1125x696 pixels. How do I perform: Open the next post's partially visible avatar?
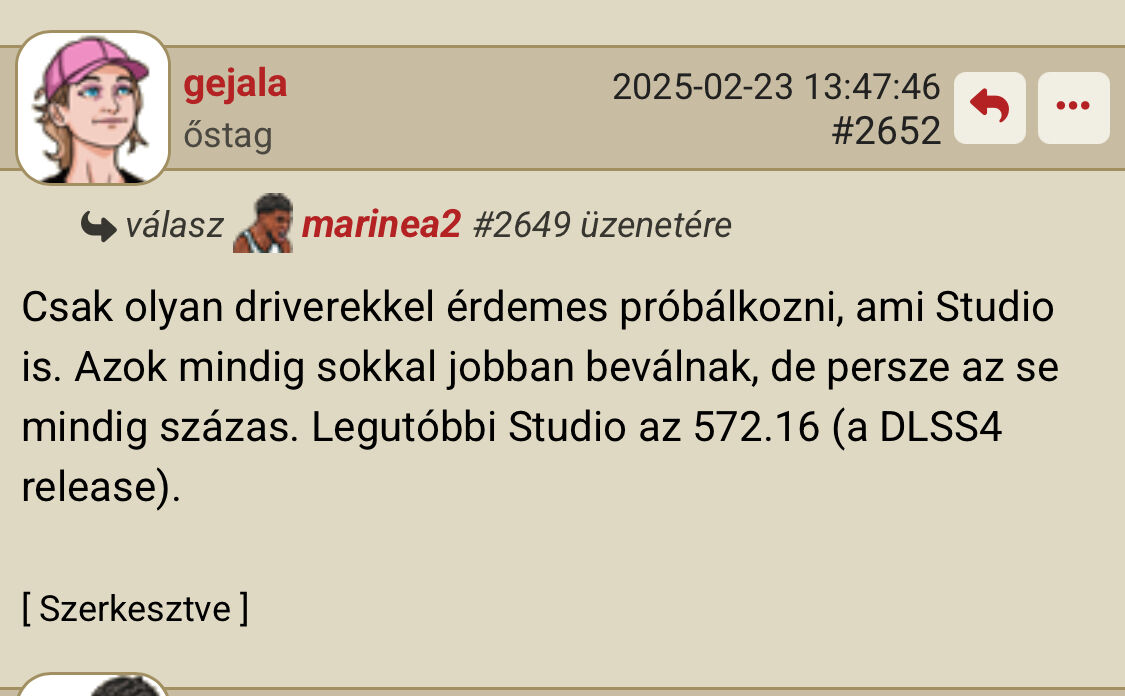point(93,685)
